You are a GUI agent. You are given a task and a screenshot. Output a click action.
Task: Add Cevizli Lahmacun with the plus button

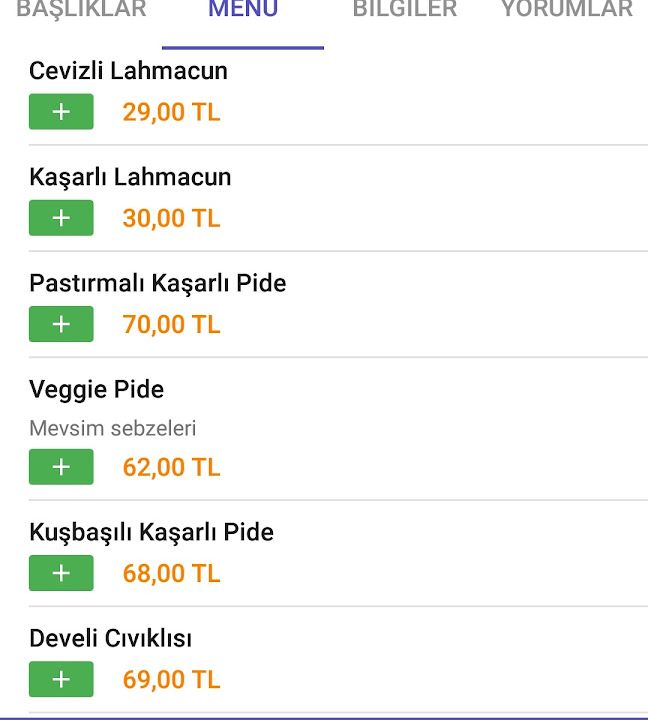(61, 112)
